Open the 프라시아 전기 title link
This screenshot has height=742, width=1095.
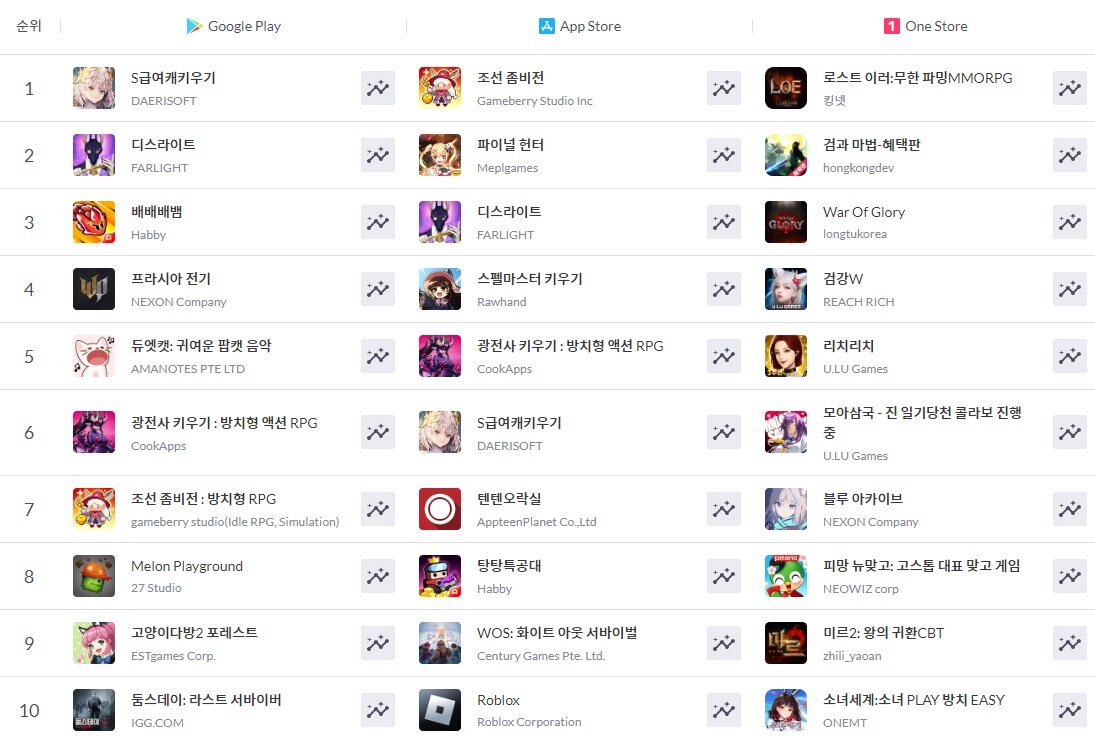[x=171, y=279]
